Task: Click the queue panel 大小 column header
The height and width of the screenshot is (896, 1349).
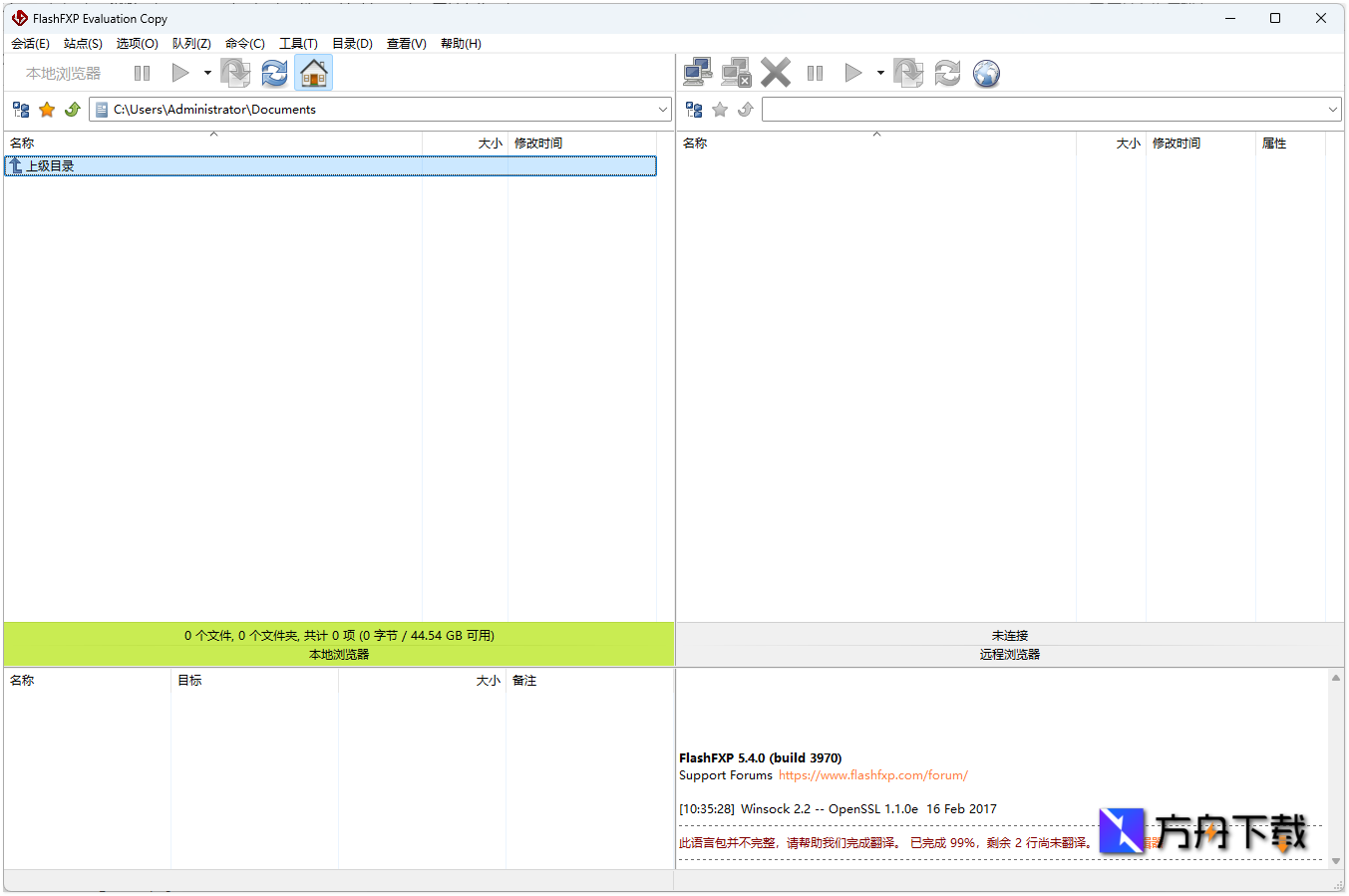Action: click(x=422, y=681)
